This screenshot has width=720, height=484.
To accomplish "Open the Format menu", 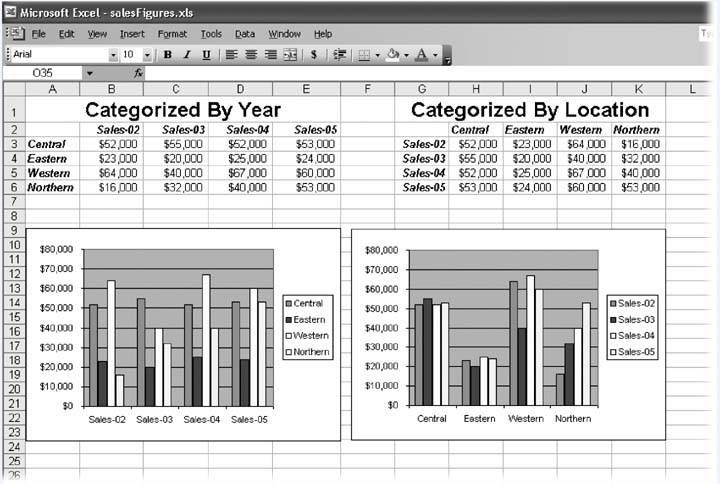I will click(x=172, y=34).
